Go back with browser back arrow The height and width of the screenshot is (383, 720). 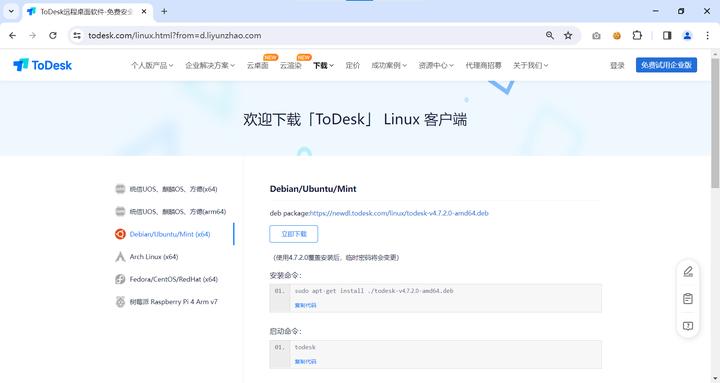(12, 35)
